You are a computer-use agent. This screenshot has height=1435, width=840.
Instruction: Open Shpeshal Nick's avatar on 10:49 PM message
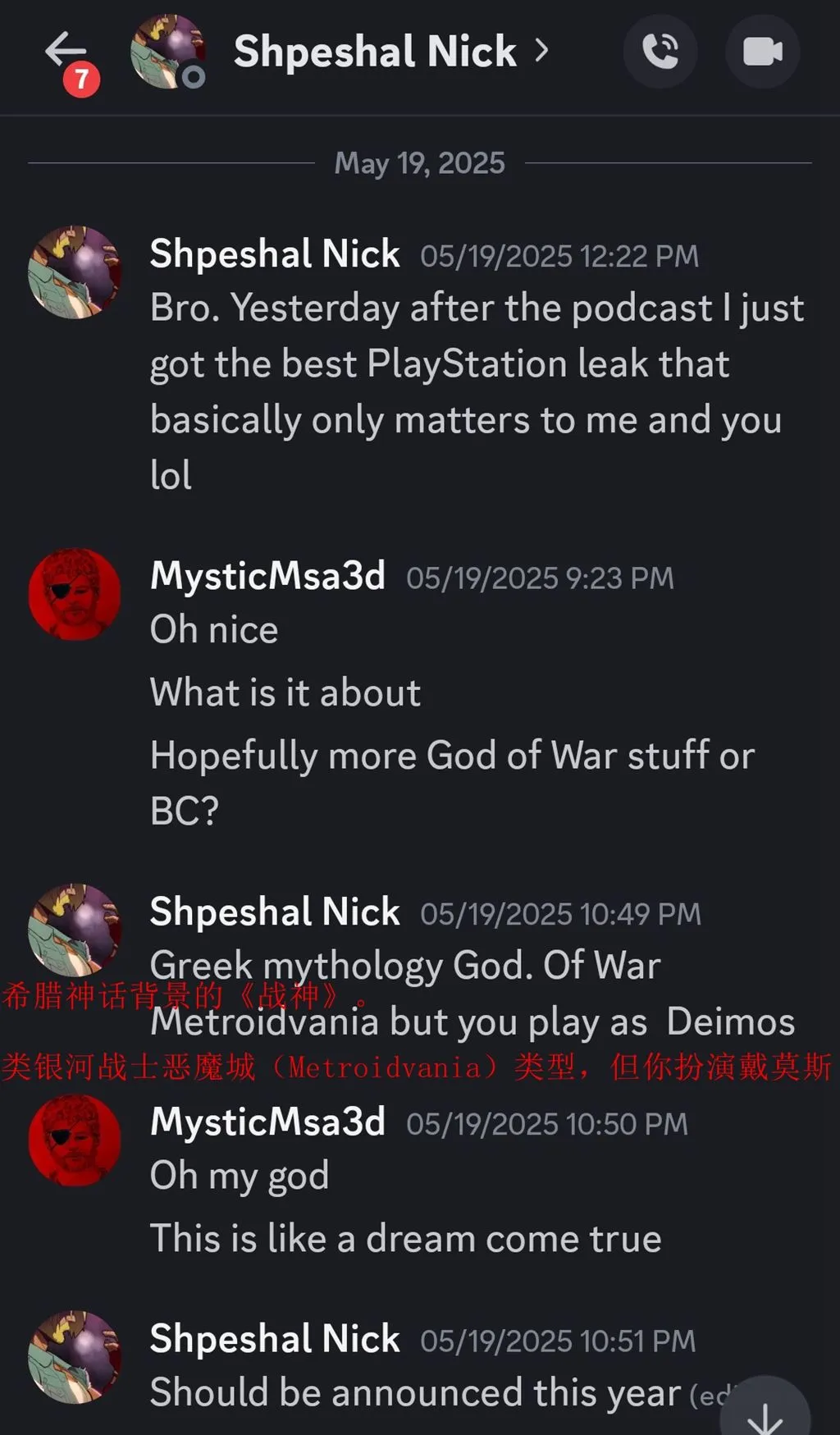tap(75, 930)
